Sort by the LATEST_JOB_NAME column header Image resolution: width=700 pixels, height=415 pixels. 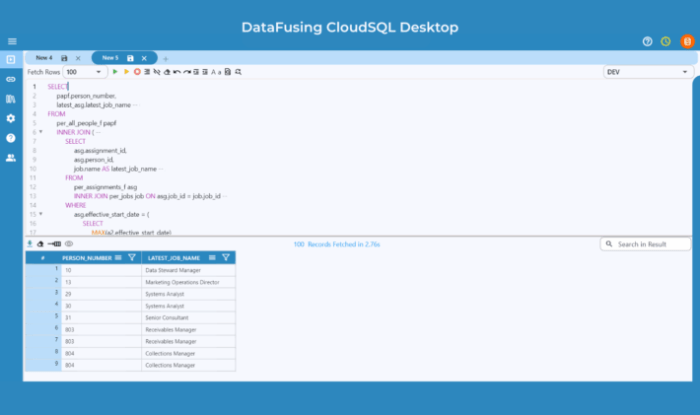[x=174, y=258]
